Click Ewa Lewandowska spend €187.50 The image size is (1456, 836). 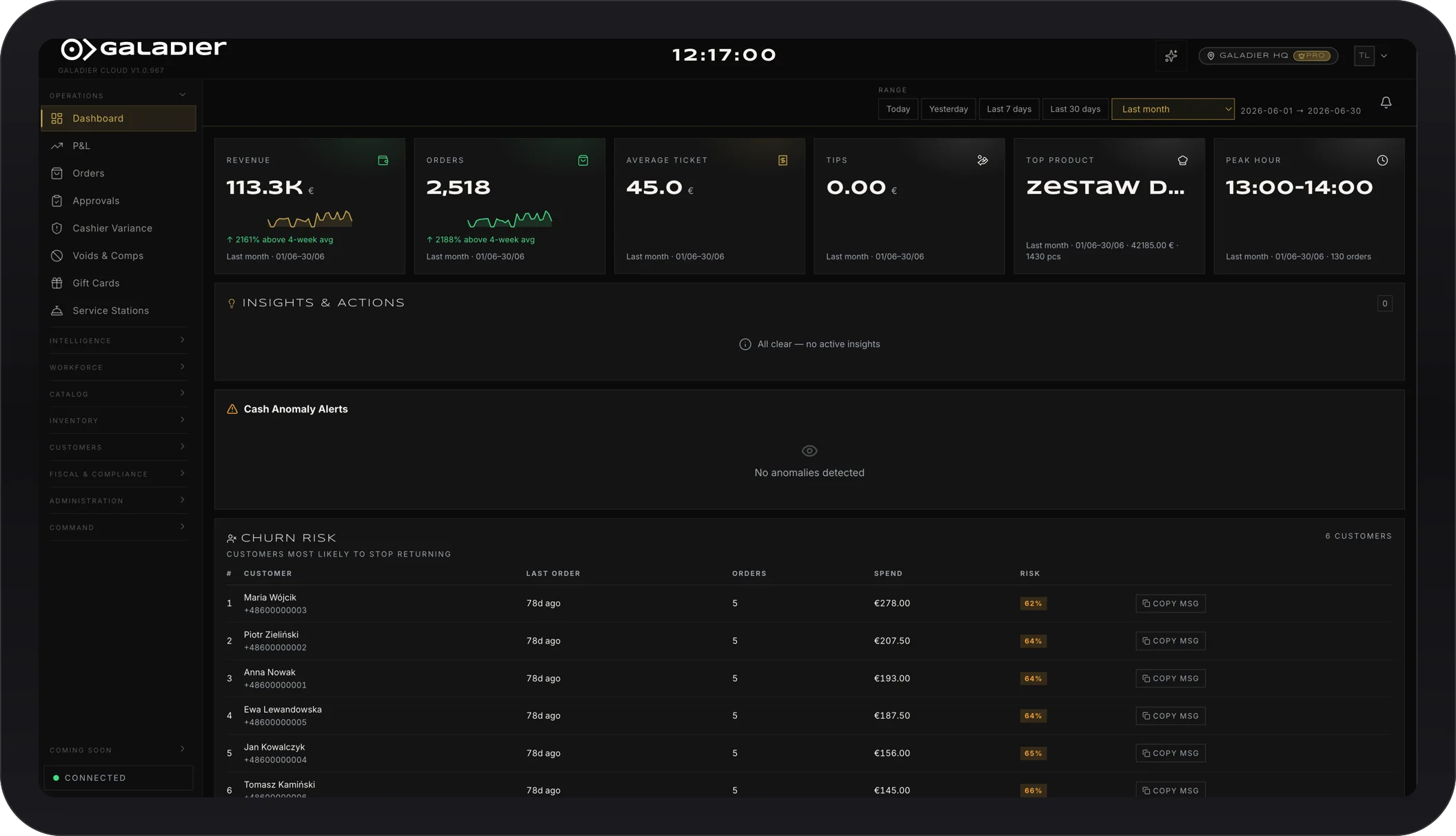892,716
